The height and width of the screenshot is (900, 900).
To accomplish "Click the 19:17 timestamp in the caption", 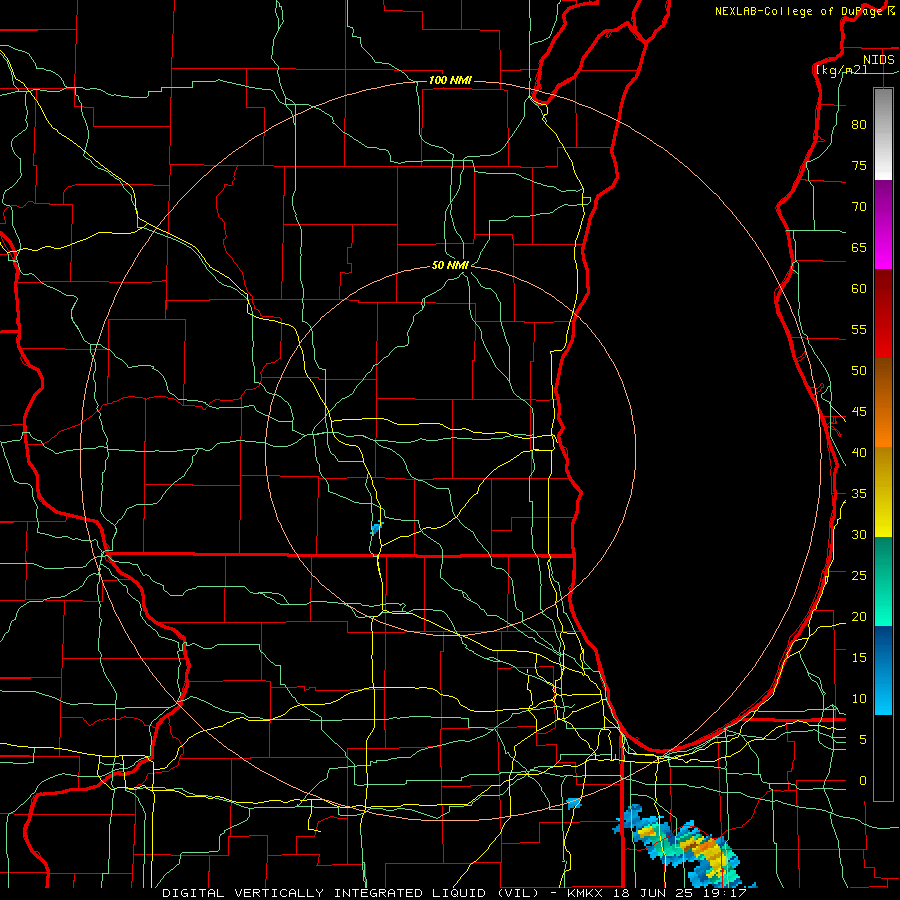I will click(725, 893).
